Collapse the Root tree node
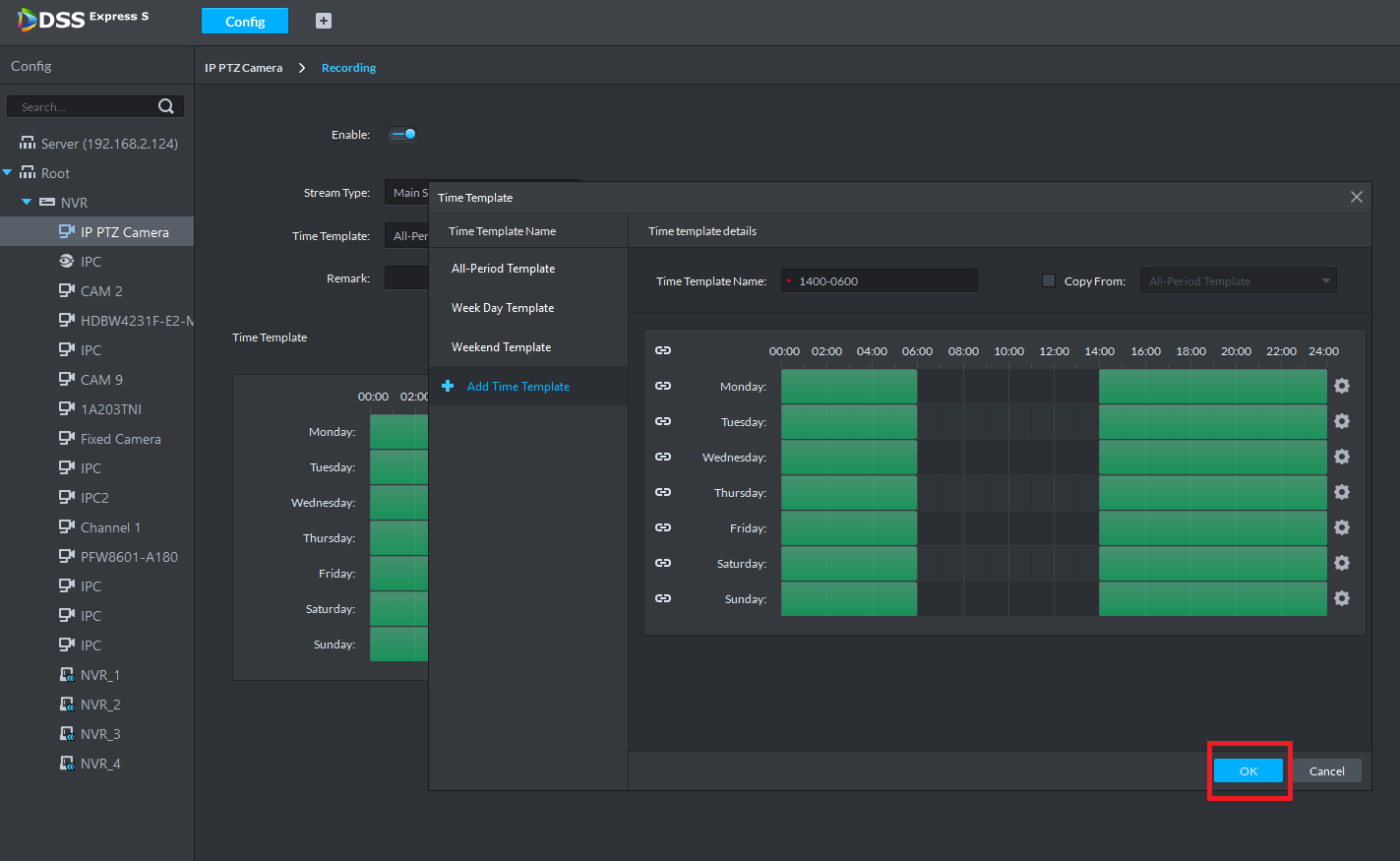1400x861 pixels. tap(8, 173)
